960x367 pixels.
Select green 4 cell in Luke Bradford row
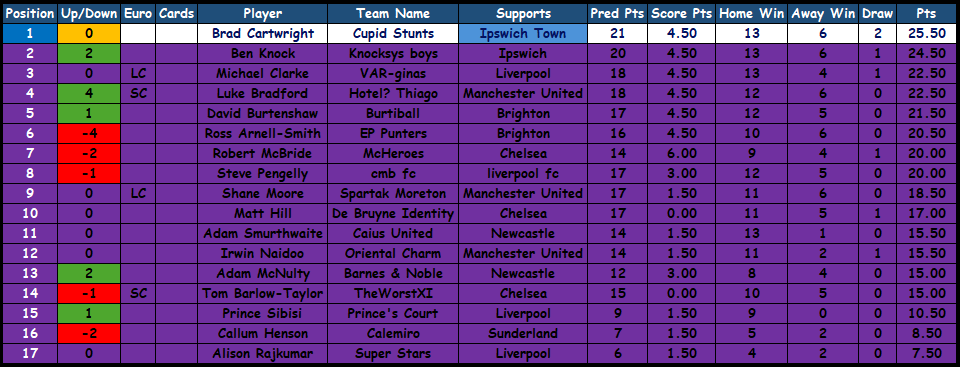pos(89,94)
